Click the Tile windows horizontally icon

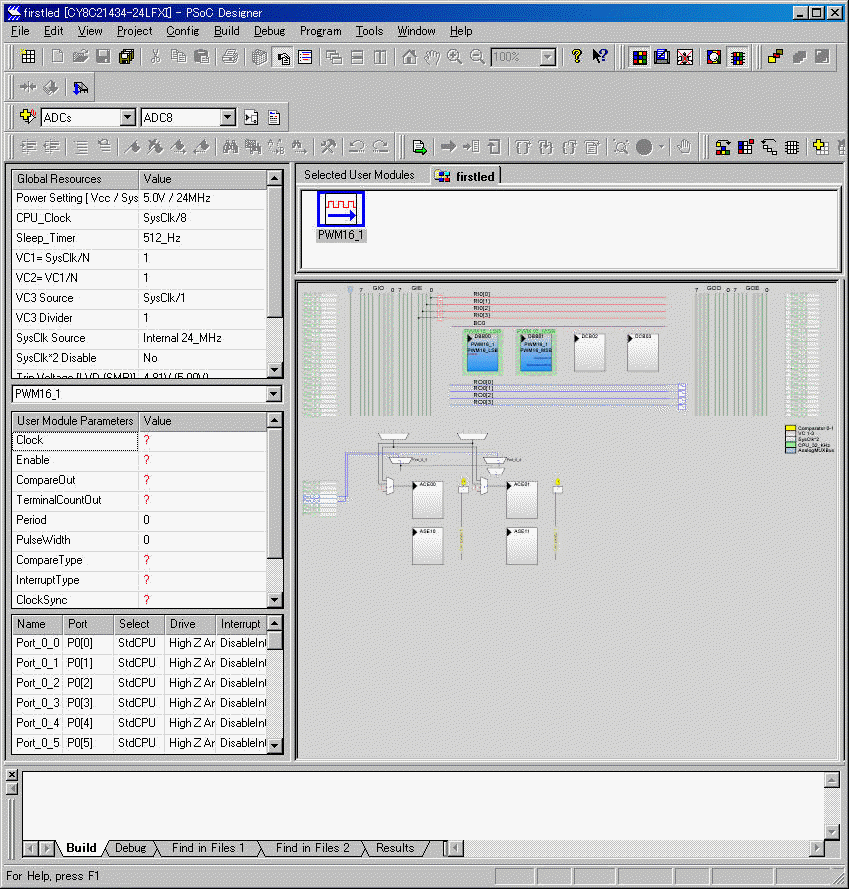(x=357, y=57)
